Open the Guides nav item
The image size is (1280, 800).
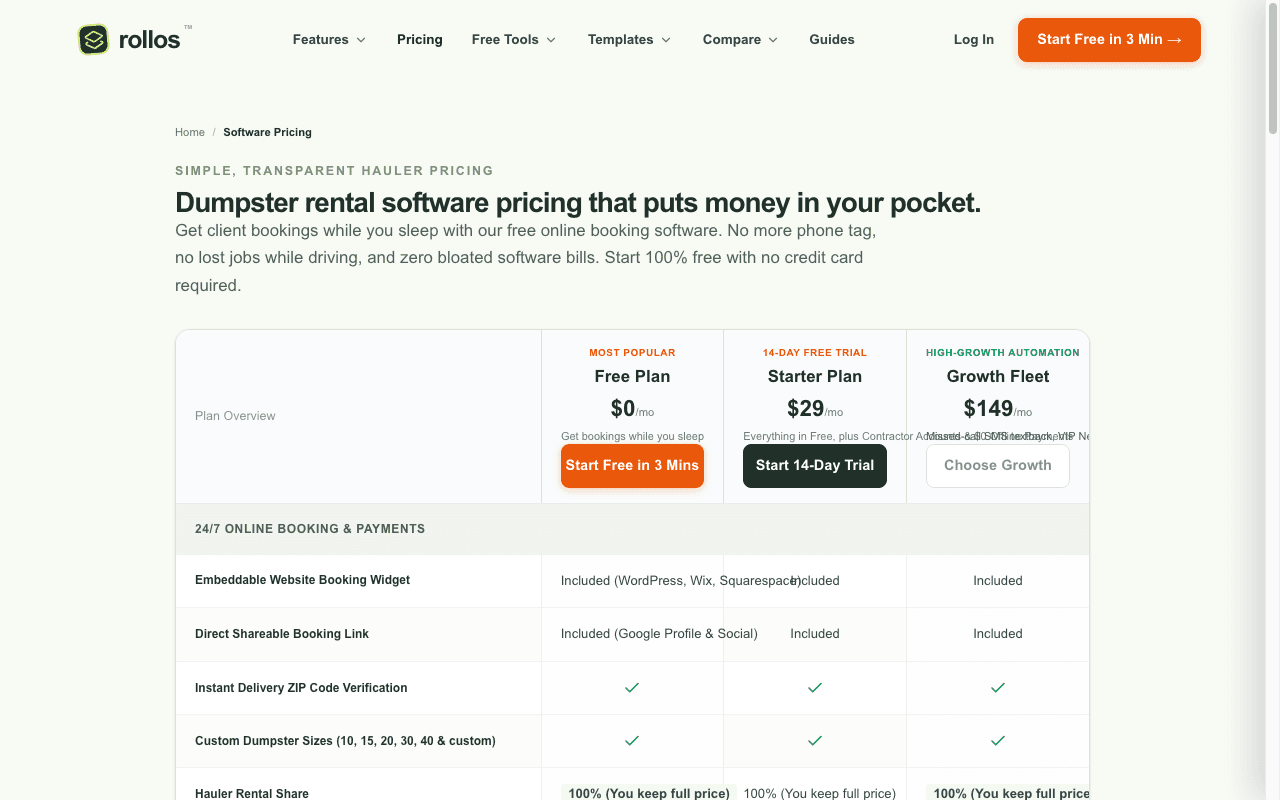832,40
